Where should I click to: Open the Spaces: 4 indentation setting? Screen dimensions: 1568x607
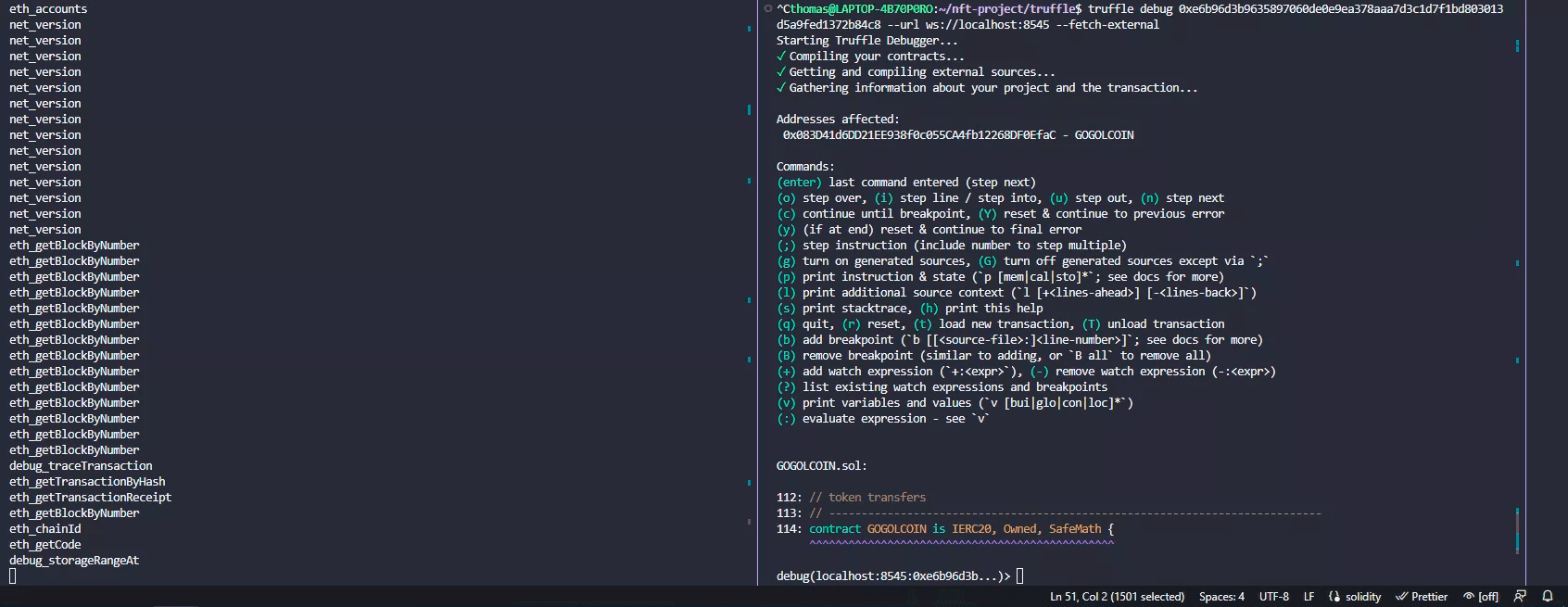(x=1221, y=597)
